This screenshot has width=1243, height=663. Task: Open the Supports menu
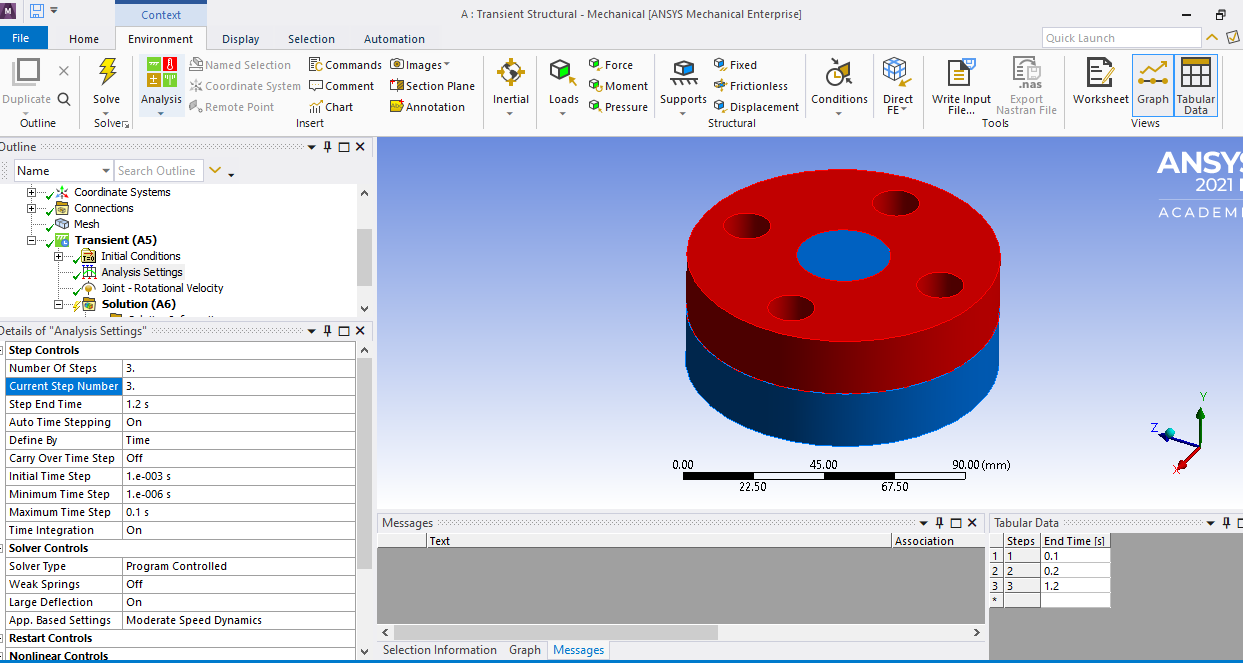click(683, 86)
